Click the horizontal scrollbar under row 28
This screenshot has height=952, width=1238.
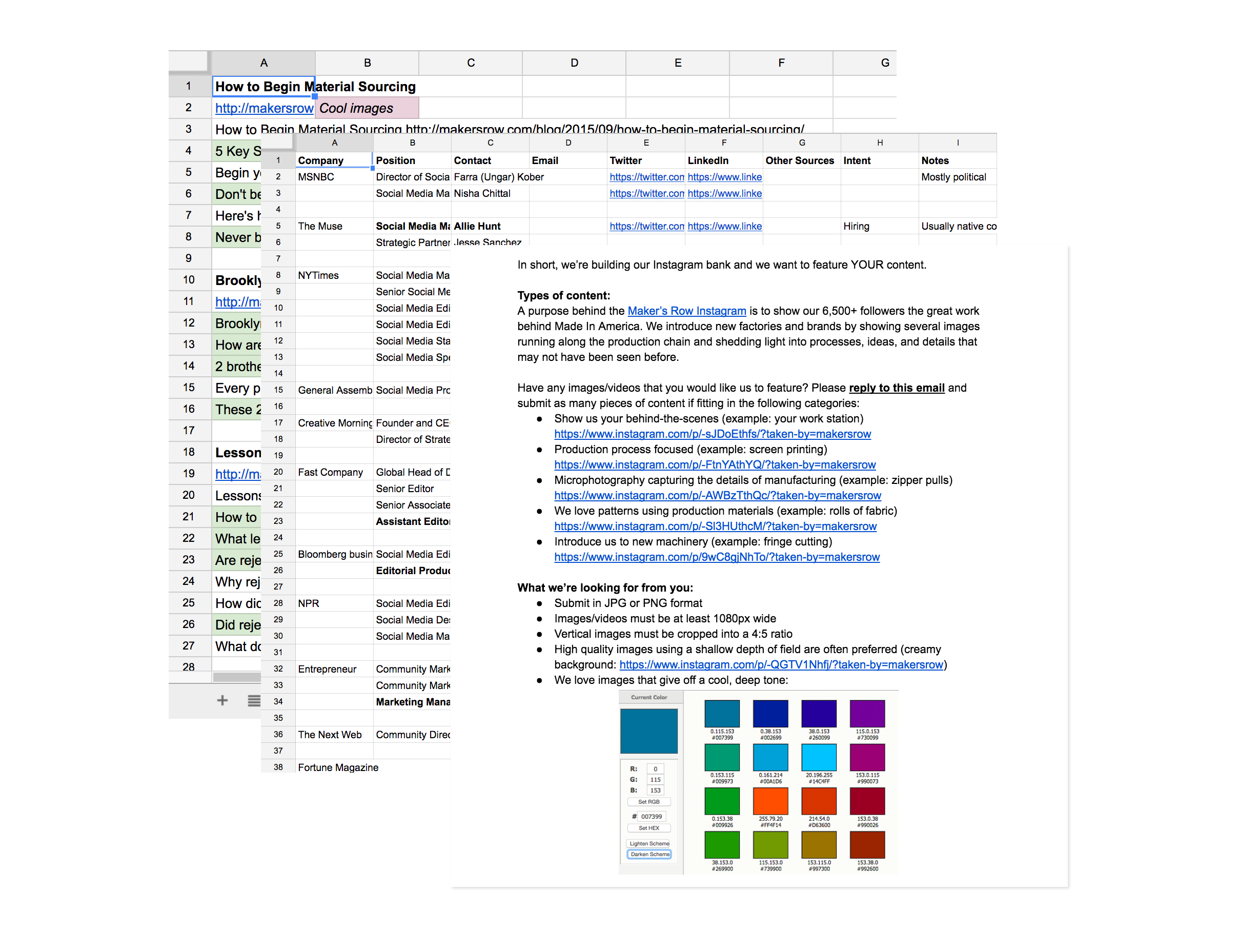(237, 677)
